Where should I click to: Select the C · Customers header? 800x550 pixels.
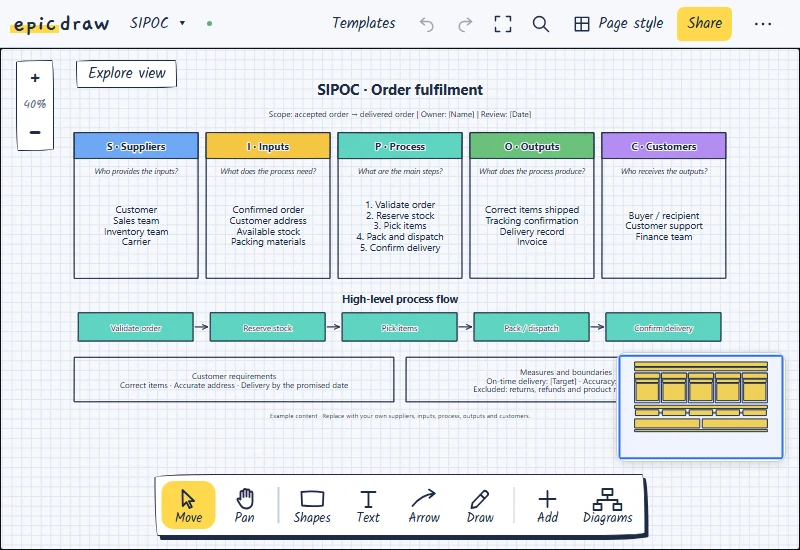[664, 146]
